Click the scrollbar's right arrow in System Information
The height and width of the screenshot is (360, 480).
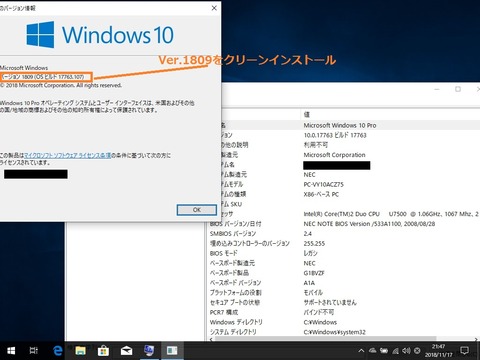(x=477, y=339)
